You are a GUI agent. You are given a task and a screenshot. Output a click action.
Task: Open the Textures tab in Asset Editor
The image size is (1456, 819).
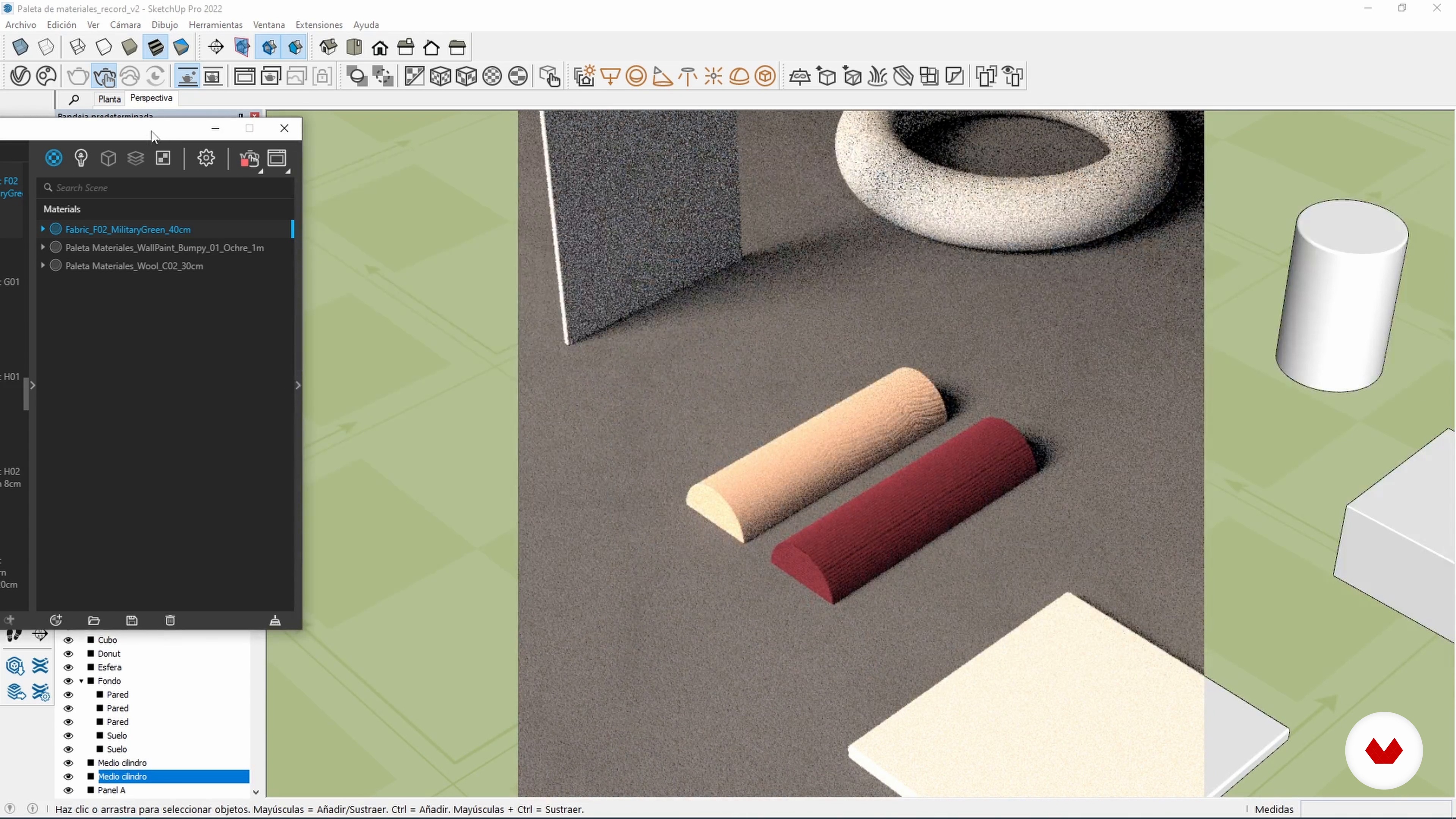click(163, 158)
